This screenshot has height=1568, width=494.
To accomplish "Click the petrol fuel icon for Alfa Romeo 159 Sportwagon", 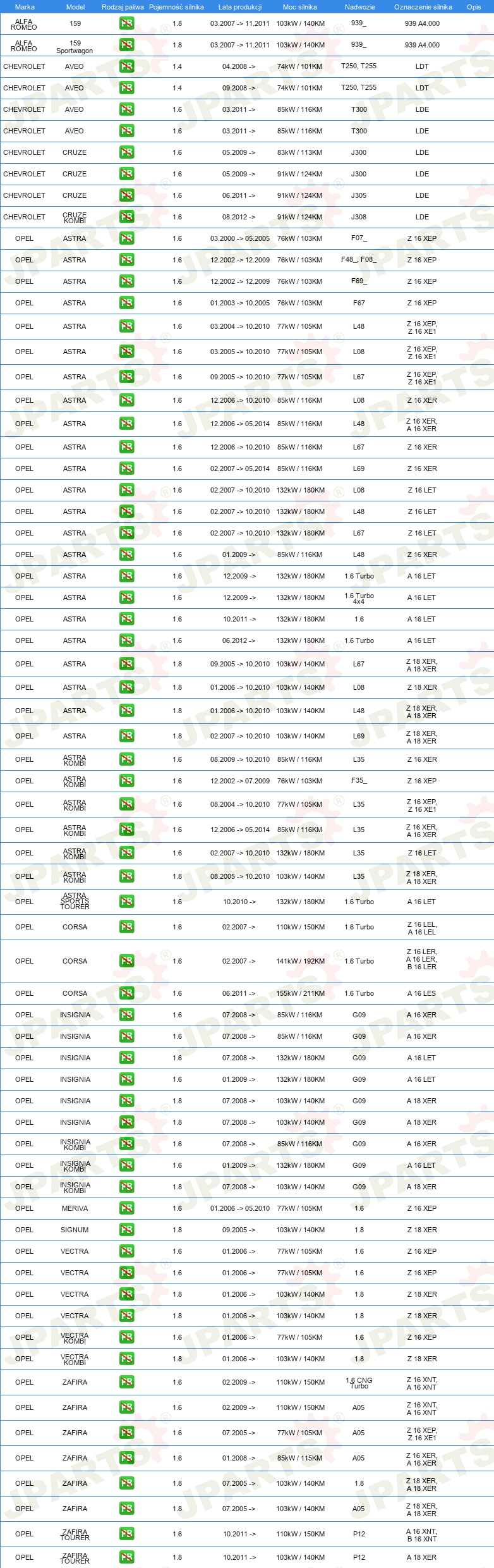I will click(126, 45).
